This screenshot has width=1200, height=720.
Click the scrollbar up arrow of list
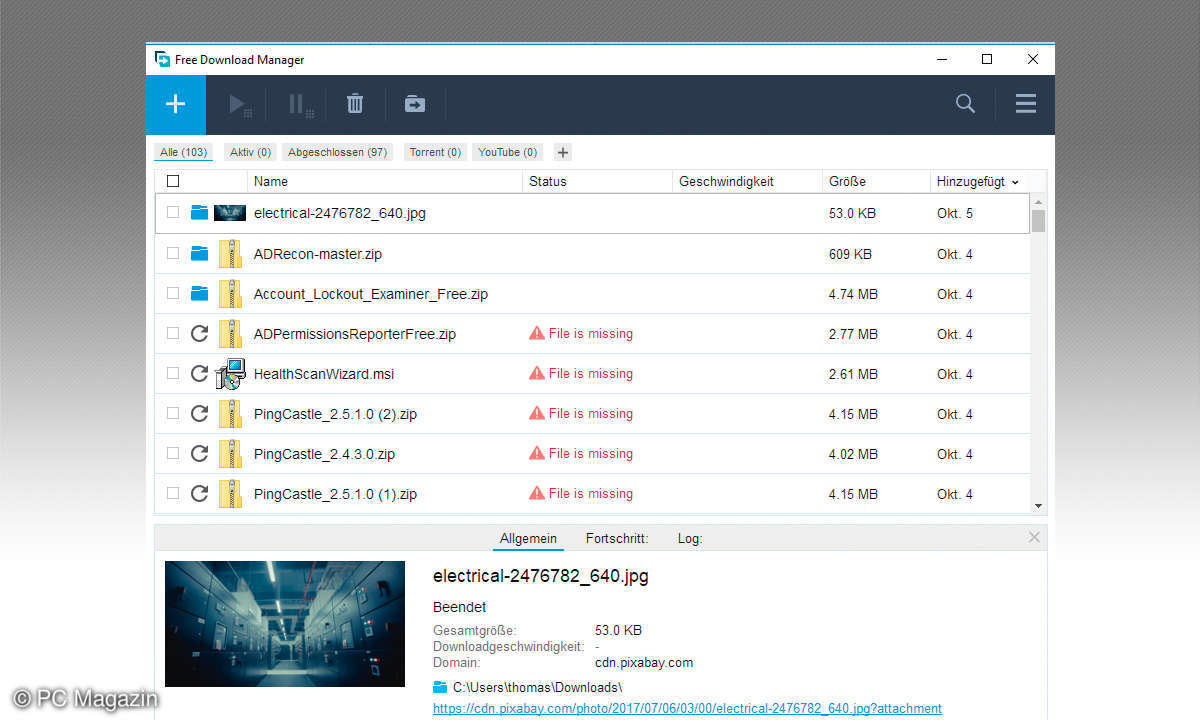(1038, 201)
